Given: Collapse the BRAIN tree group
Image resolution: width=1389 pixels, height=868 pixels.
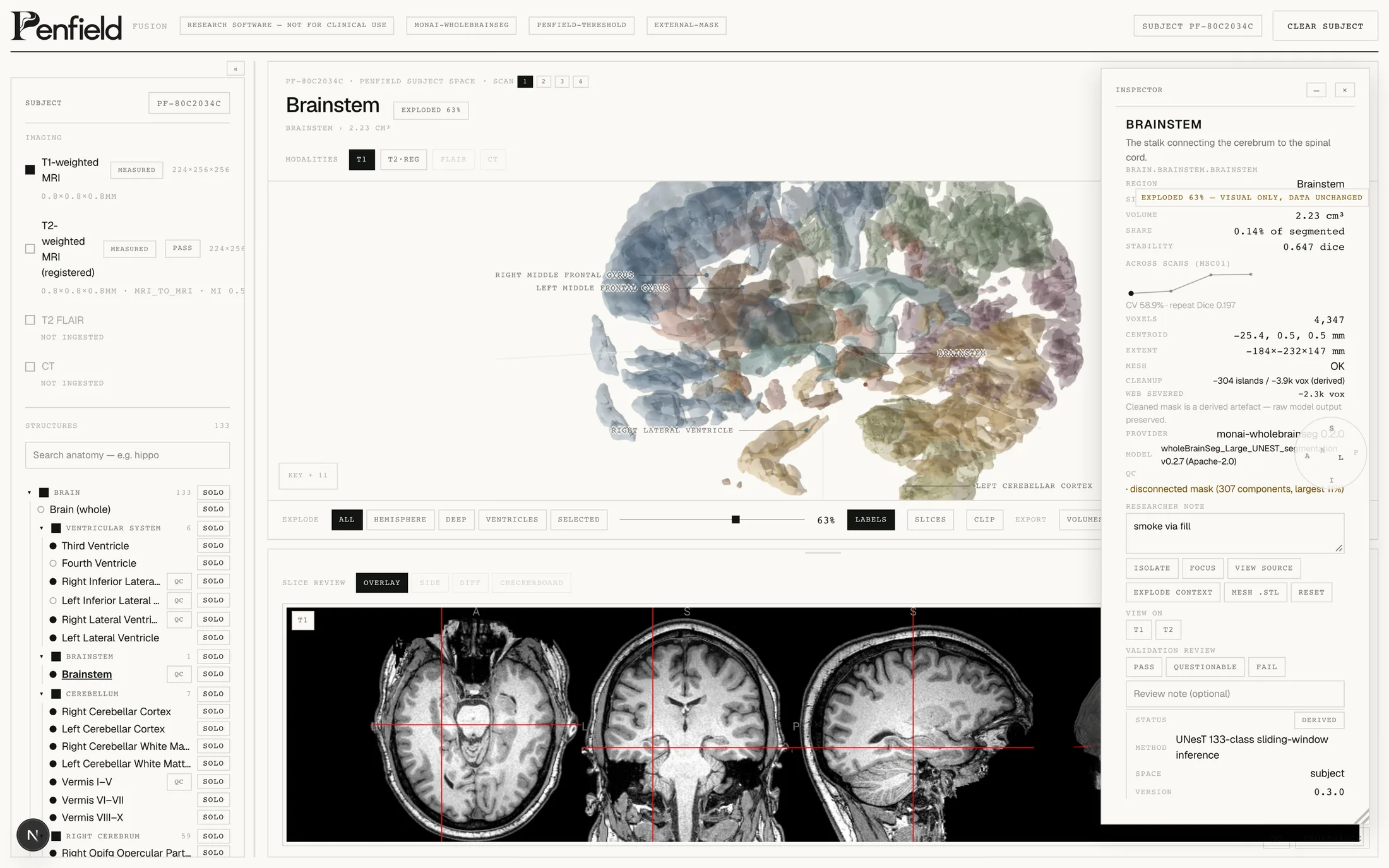Looking at the screenshot, I should tap(29, 492).
